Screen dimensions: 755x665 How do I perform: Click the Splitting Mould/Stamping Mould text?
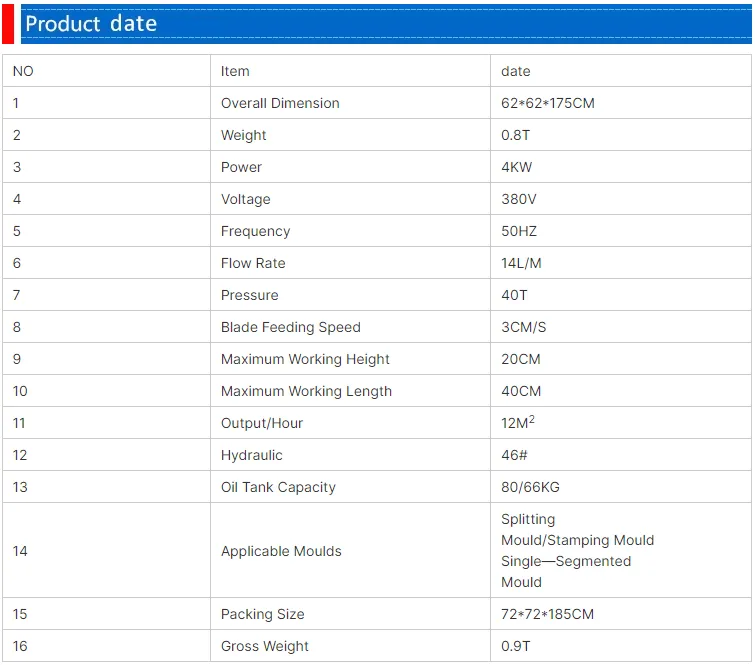pos(577,530)
